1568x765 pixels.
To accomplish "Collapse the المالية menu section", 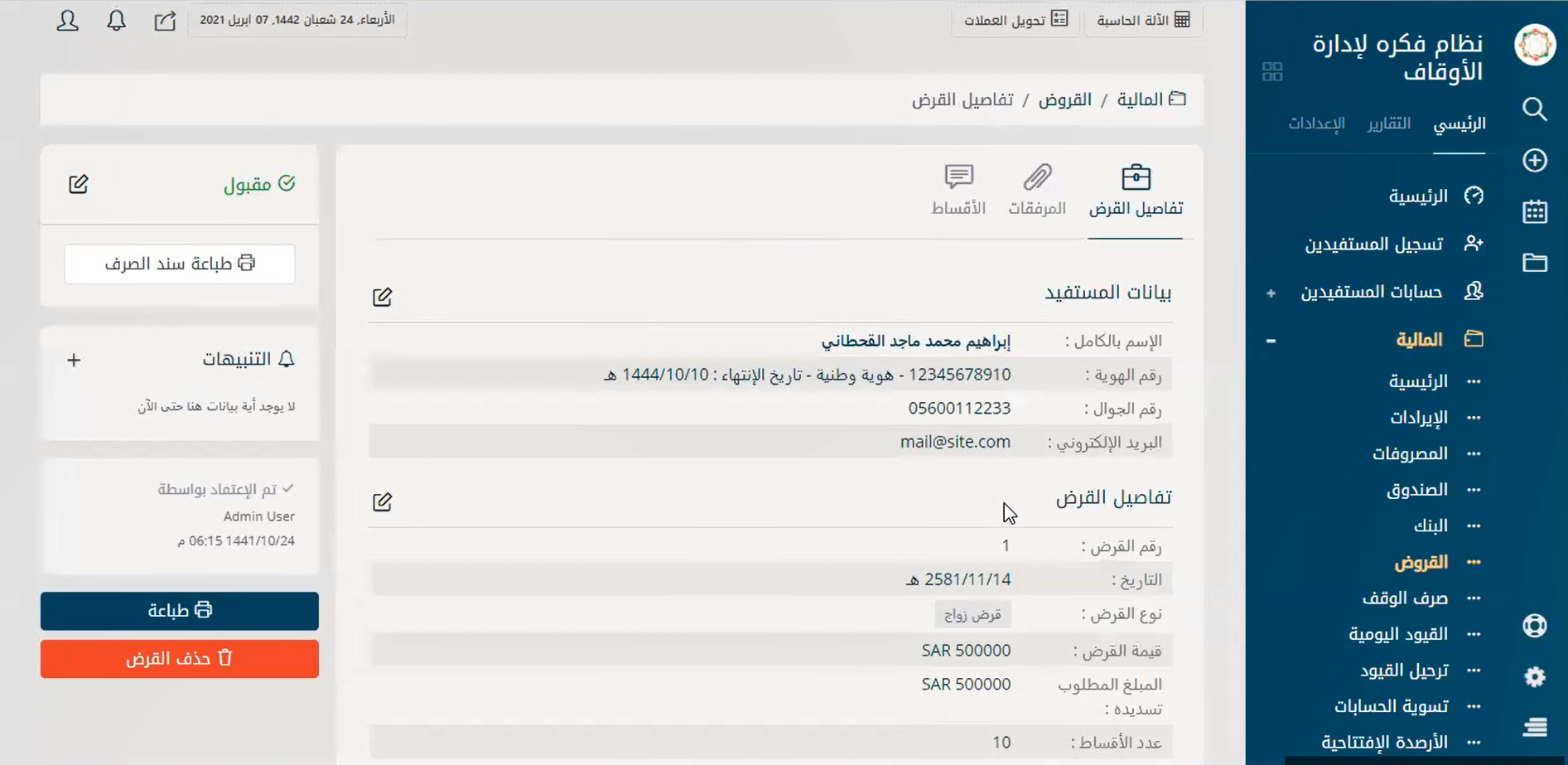I will click(x=1271, y=341).
